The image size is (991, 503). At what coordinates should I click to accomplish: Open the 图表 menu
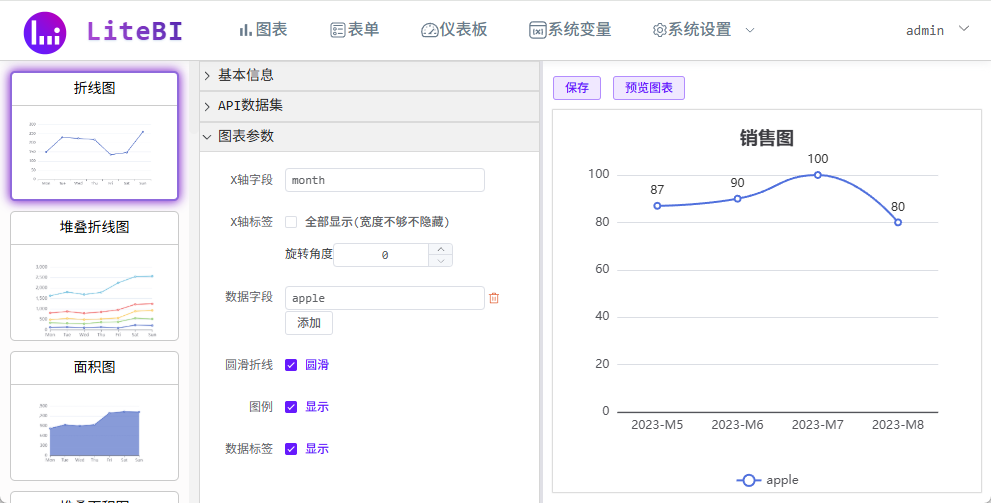(x=263, y=30)
